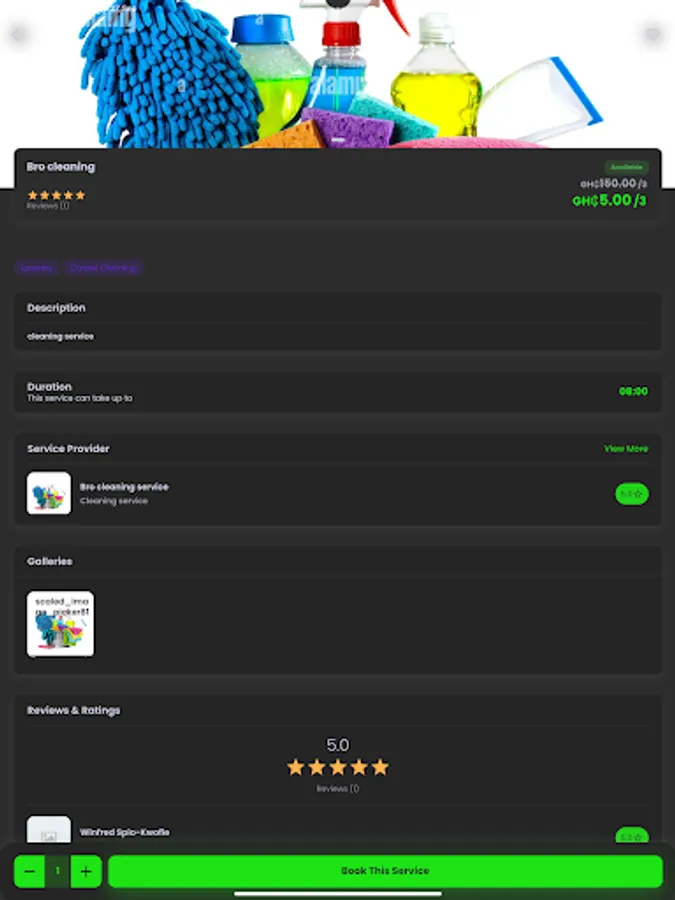Open the gallery image thumbnail
Image resolution: width=675 pixels, height=900 pixels.
tap(60, 624)
